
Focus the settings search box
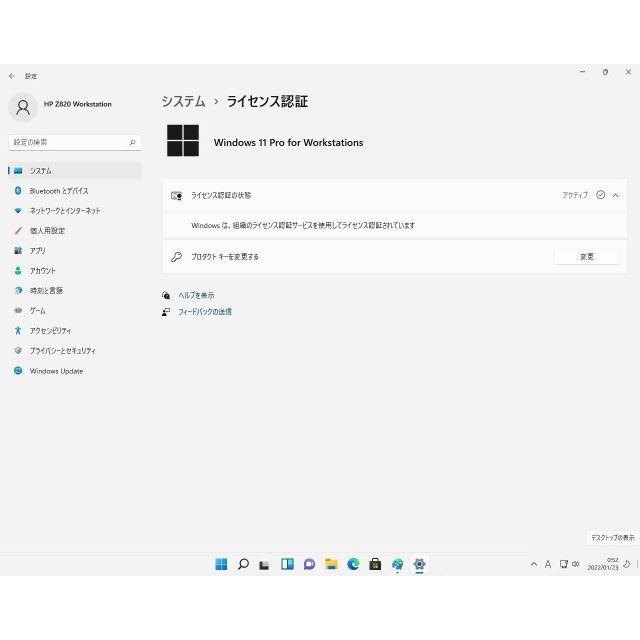point(75,142)
